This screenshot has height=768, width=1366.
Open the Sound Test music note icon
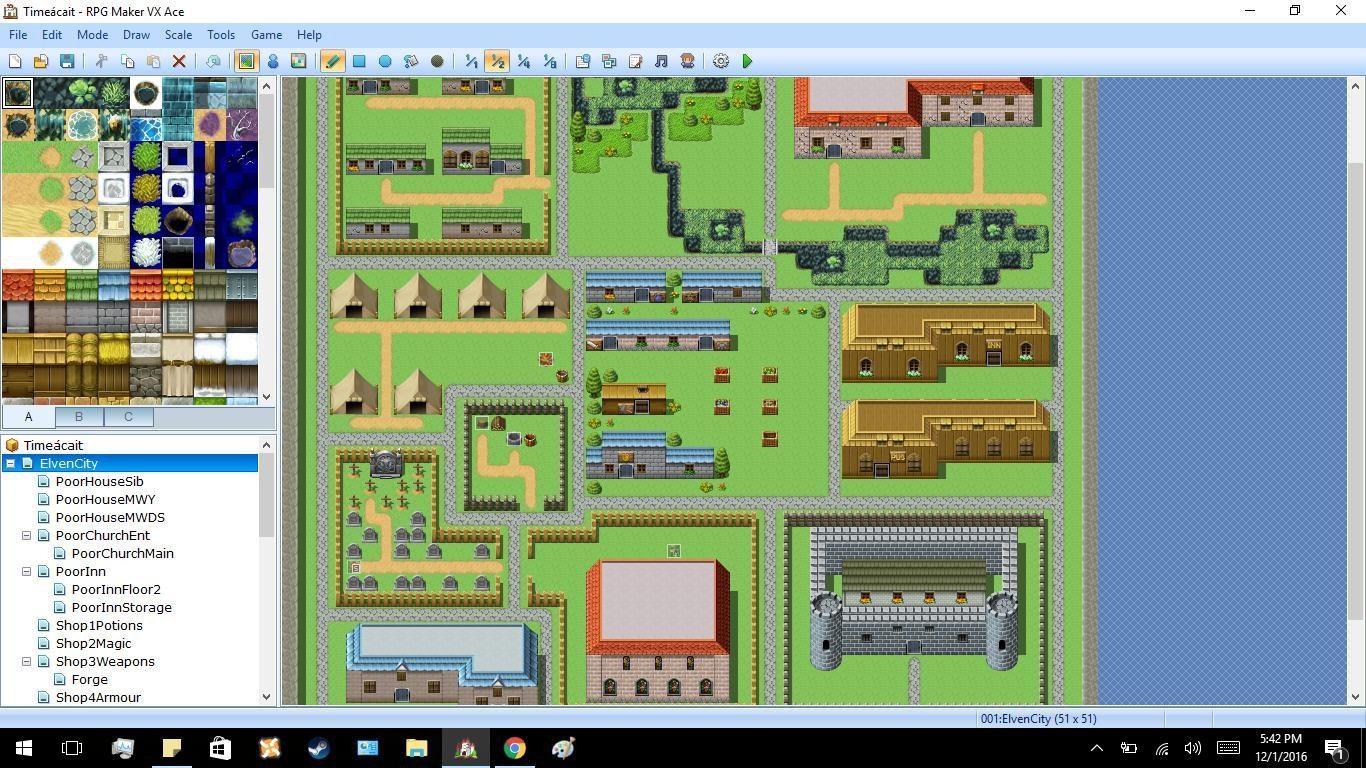(661, 61)
